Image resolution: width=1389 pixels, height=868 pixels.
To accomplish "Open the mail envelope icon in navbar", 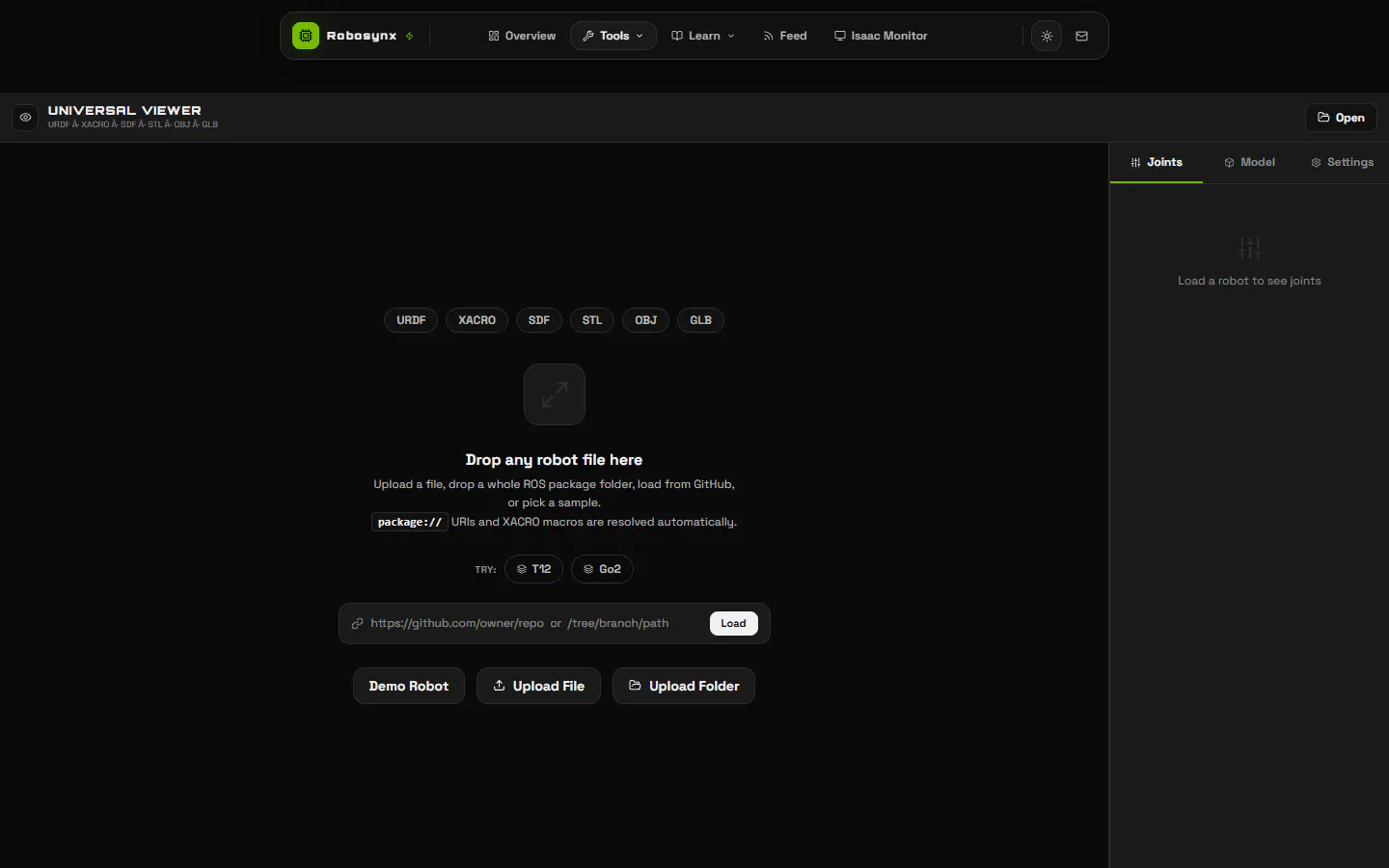I will click(1082, 36).
